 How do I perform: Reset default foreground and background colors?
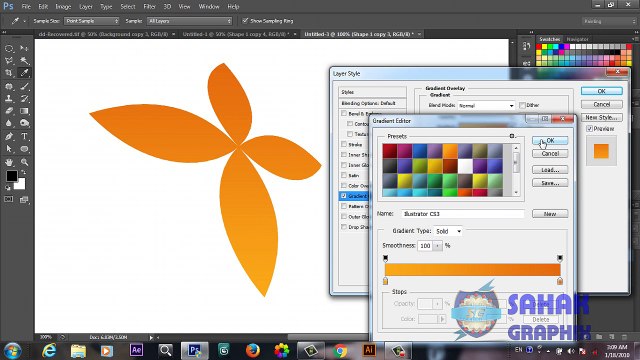[x=8, y=188]
